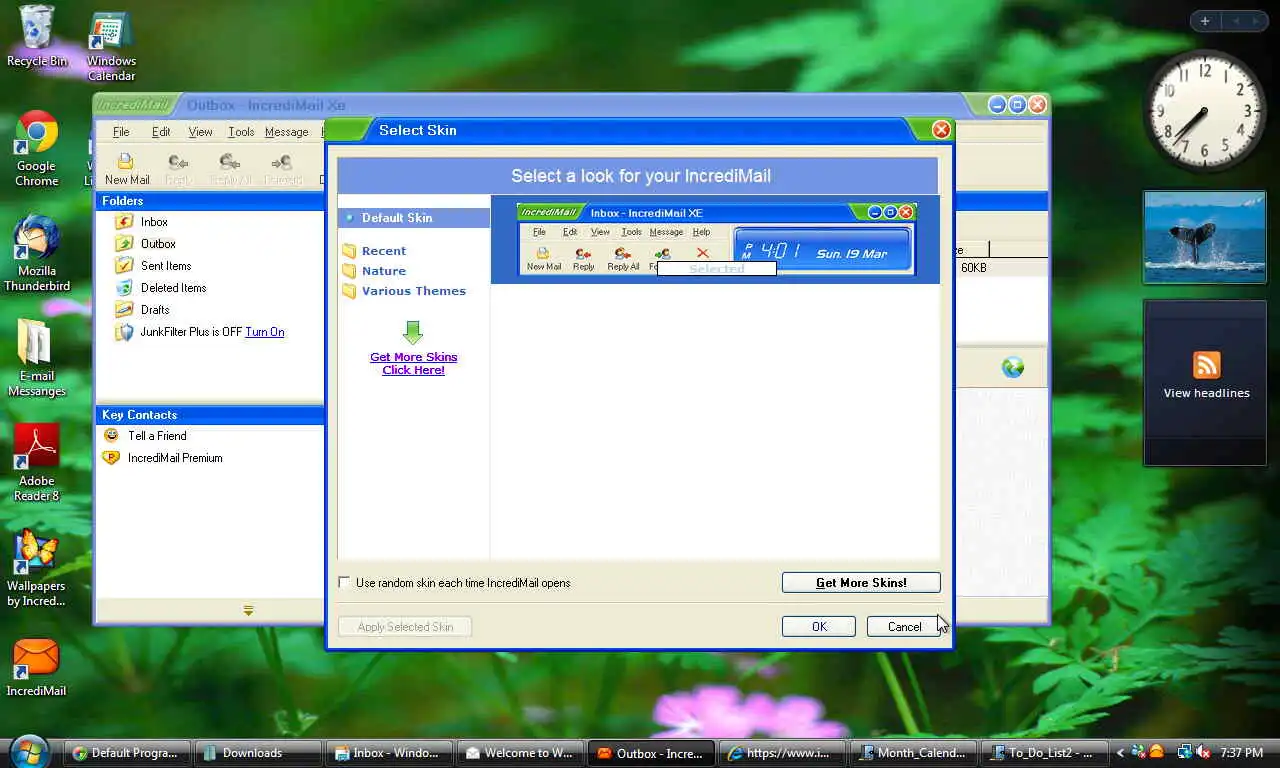The image size is (1280, 768).
Task: Click analog clock gadget
Action: point(1205,111)
